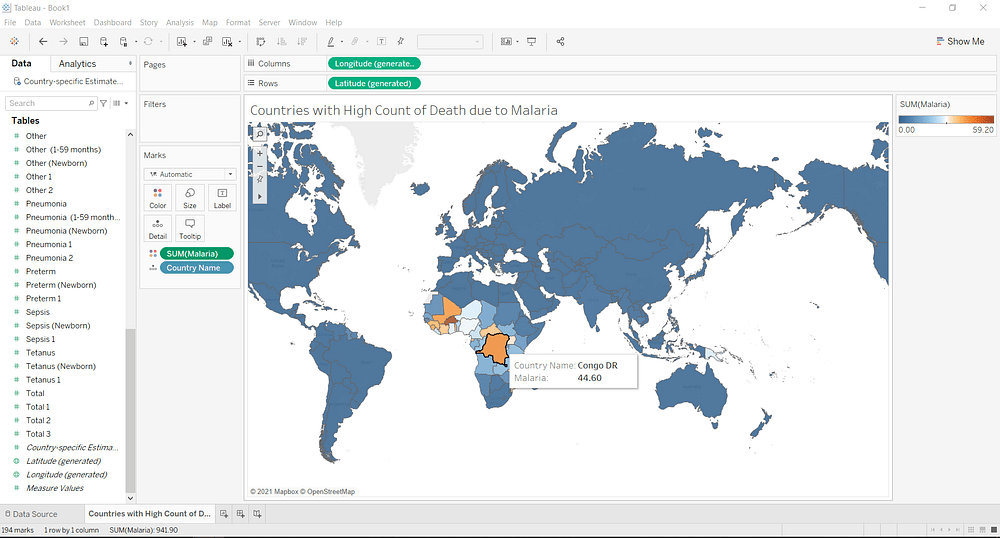The width and height of the screenshot is (1000, 538).
Task: Open the Size card in Marks
Action: [189, 197]
